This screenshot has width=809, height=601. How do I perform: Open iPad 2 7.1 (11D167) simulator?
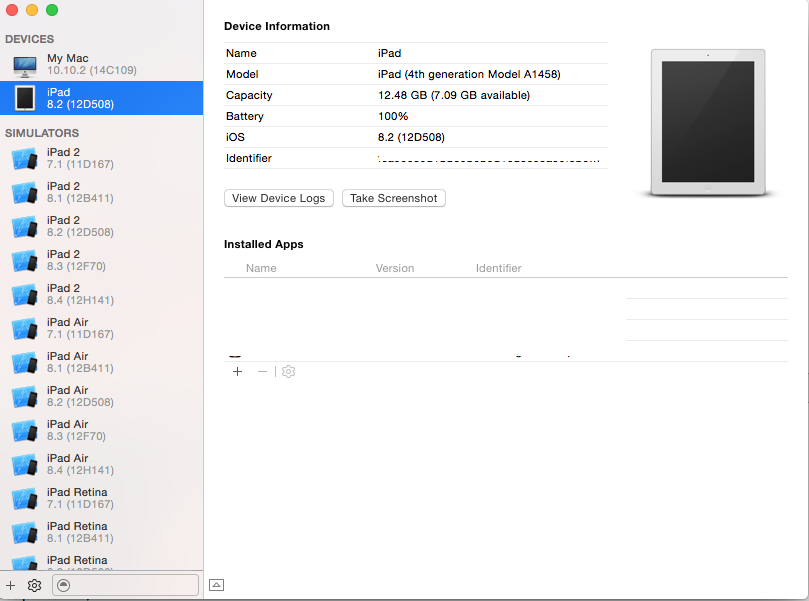point(102,158)
